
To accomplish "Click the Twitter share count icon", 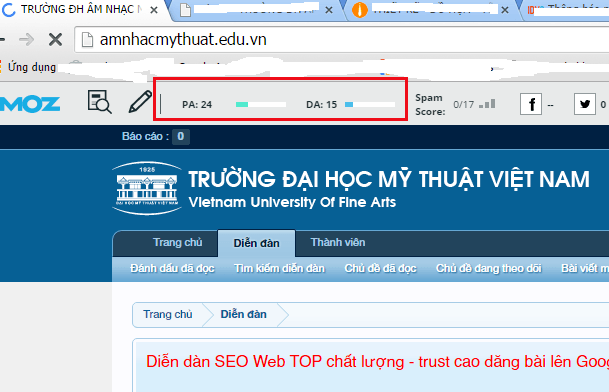I will 585,104.
